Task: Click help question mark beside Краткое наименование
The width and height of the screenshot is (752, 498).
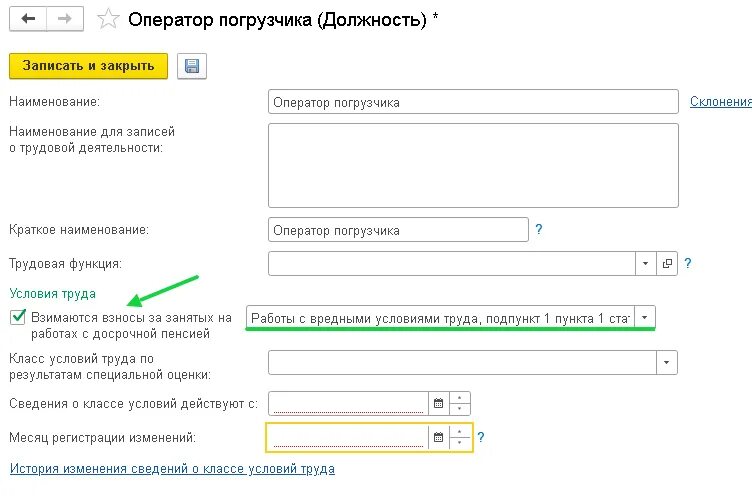Action: (539, 229)
